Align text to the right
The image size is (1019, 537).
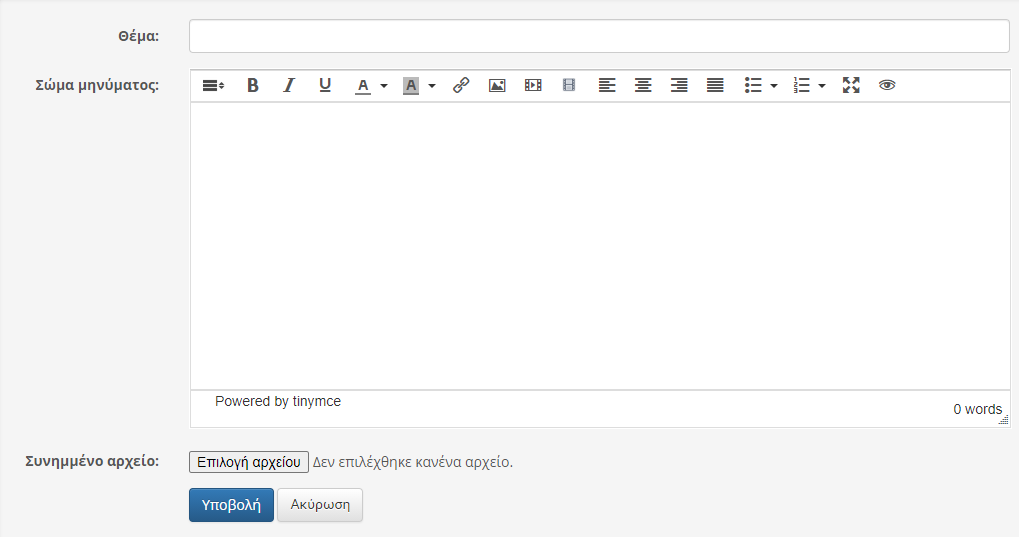[x=679, y=86]
